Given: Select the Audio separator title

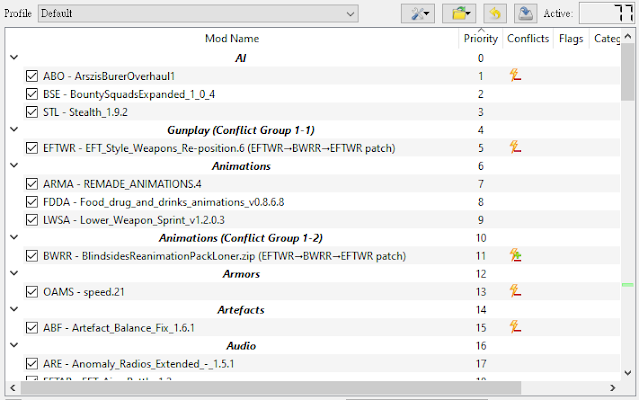Looking at the screenshot, I should pos(241,346).
